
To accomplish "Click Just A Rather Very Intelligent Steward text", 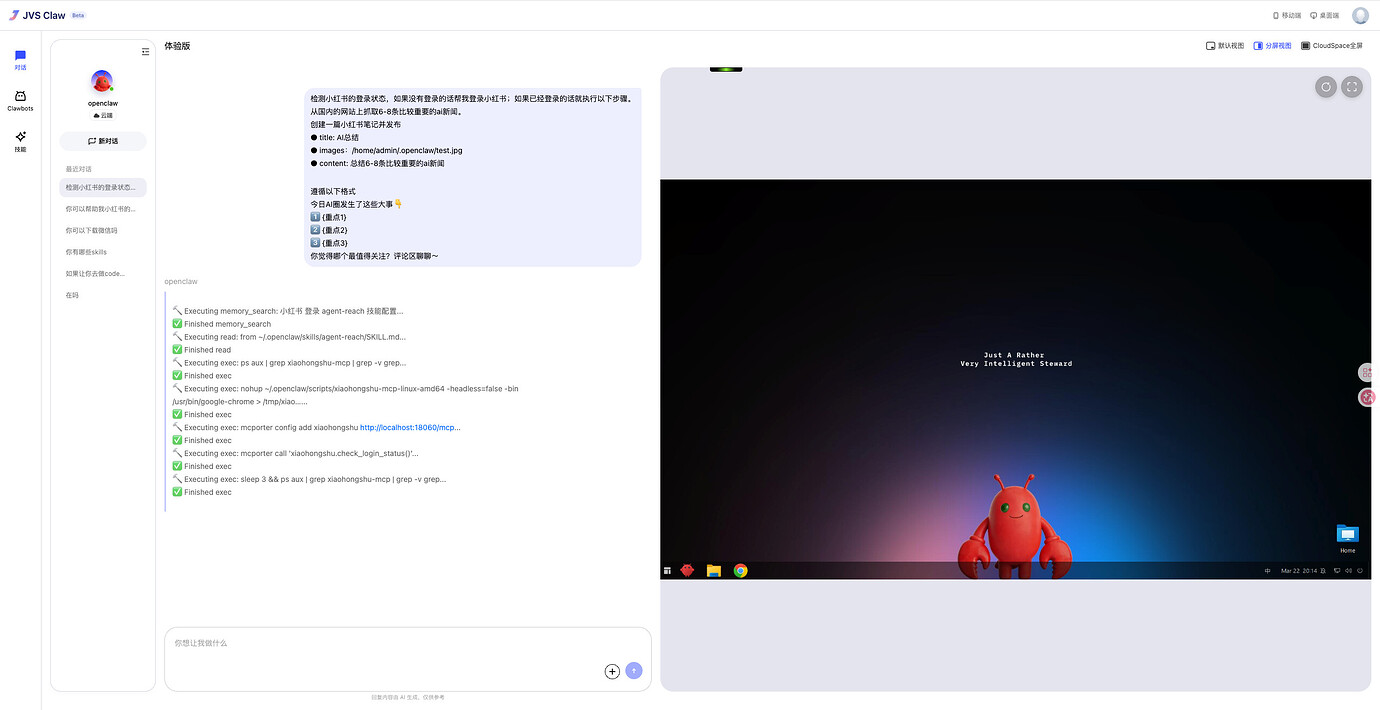I will coord(1016,359).
